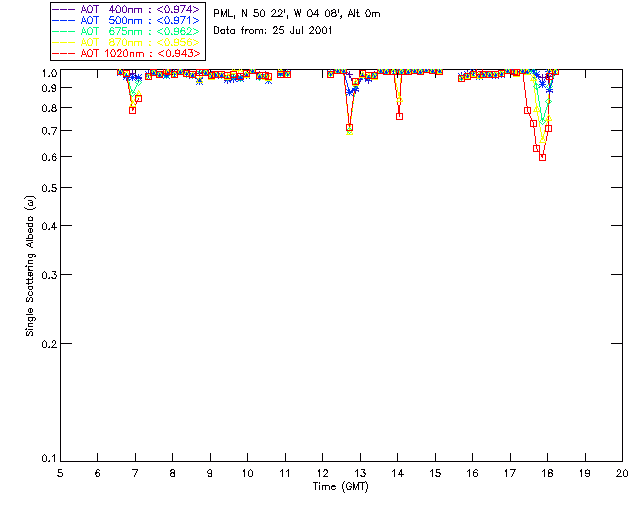Click y-axis tick label 0.7
Image resolution: width=640 pixels, height=512 pixels.
click(49, 131)
